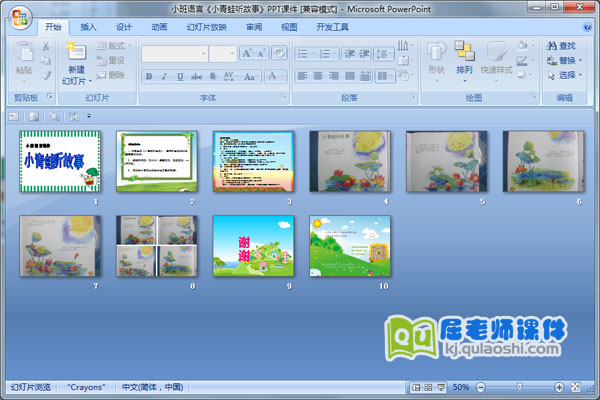Open the Slide Show (幻灯片放映) tab
Image resolution: width=600 pixels, height=400 pixels.
[207, 27]
